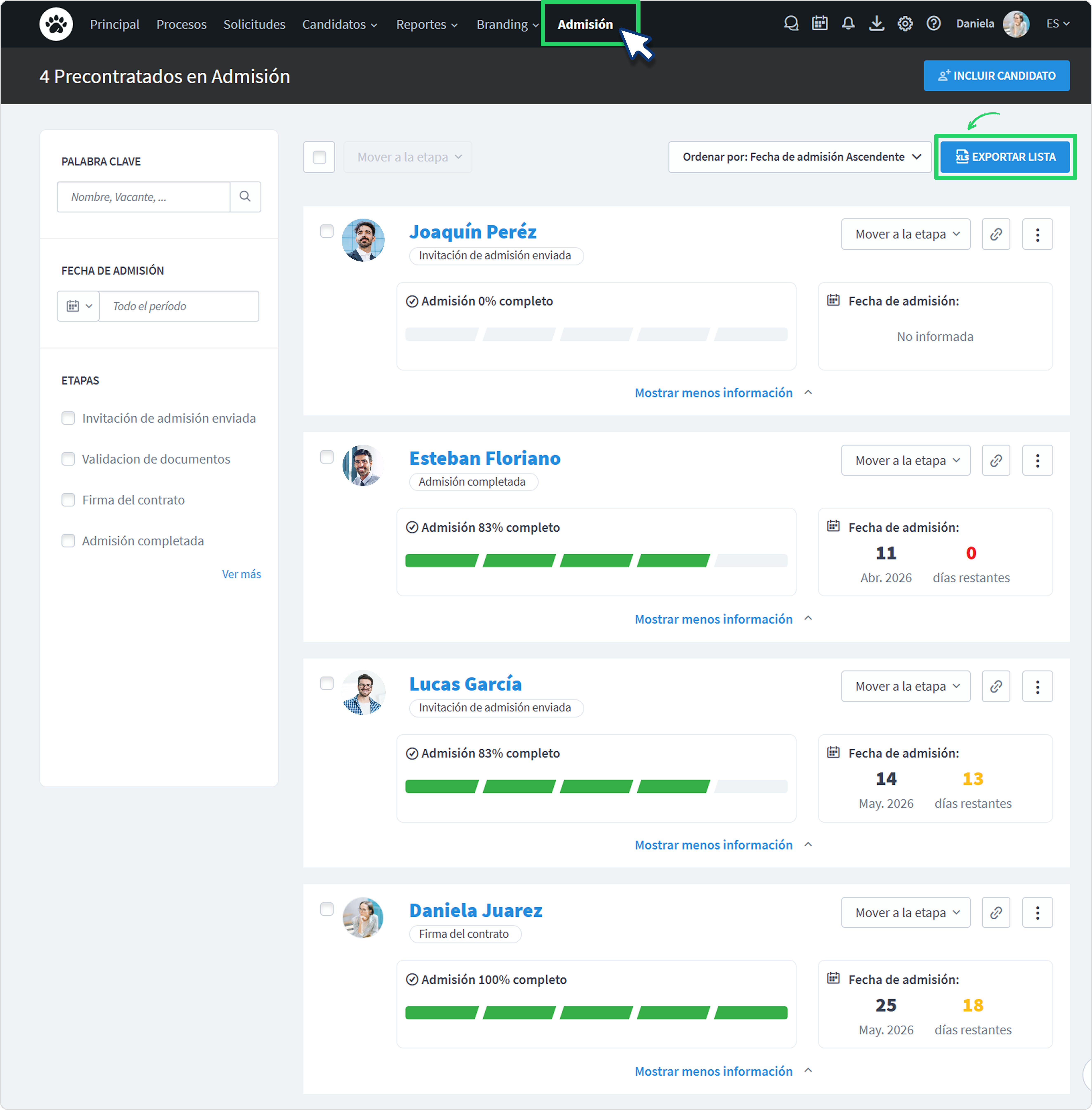Check the 'Admisión completada' stage filter
The image size is (1092, 1110).
(x=68, y=541)
